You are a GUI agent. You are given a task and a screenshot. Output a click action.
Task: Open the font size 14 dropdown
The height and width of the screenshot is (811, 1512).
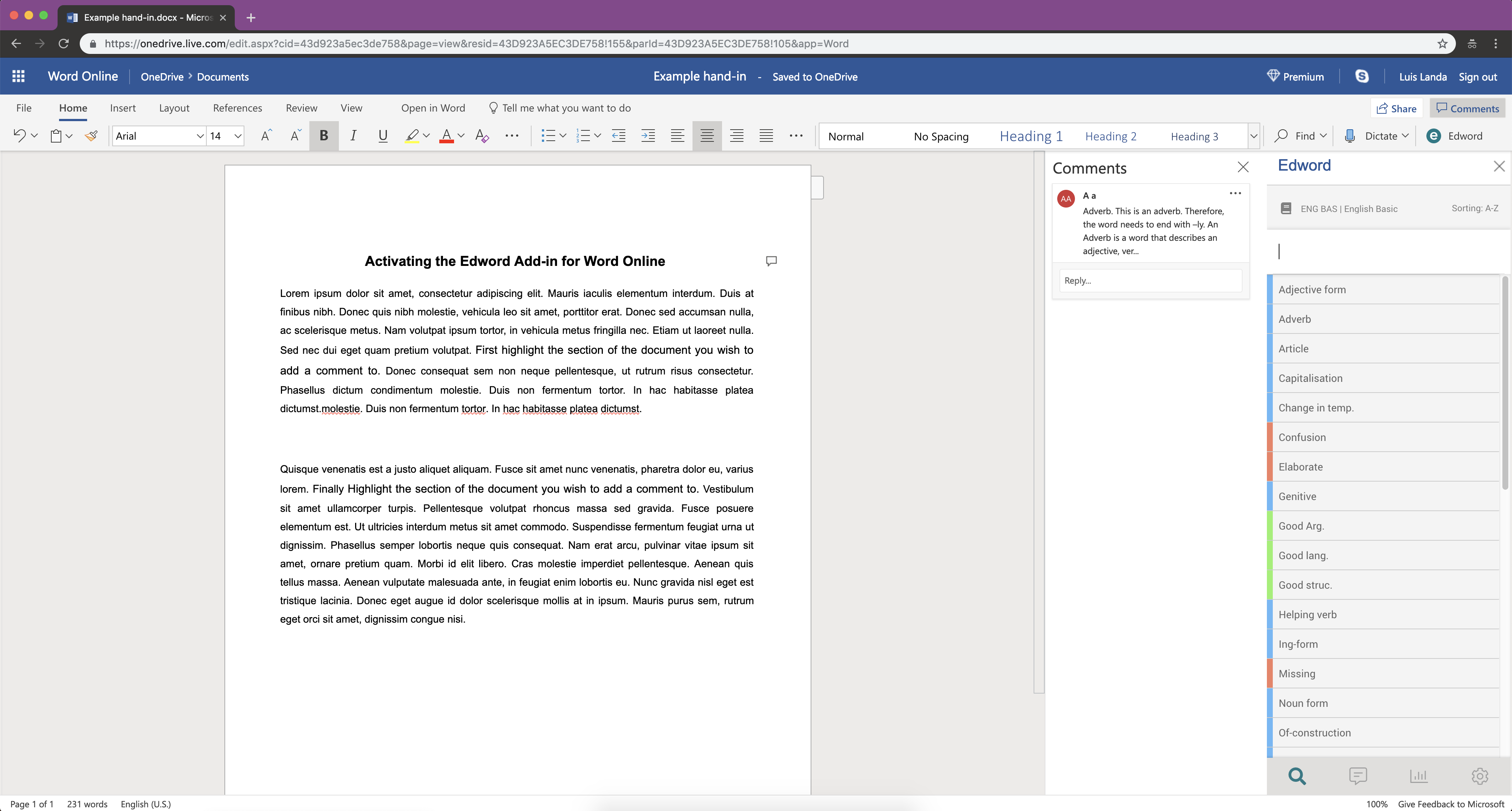[x=238, y=136]
